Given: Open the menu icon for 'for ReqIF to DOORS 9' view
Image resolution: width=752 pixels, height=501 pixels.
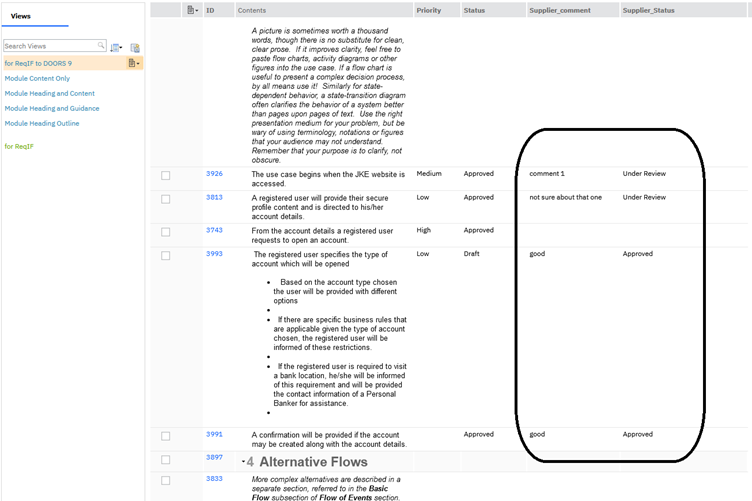Looking at the screenshot, I should [133, 63].
